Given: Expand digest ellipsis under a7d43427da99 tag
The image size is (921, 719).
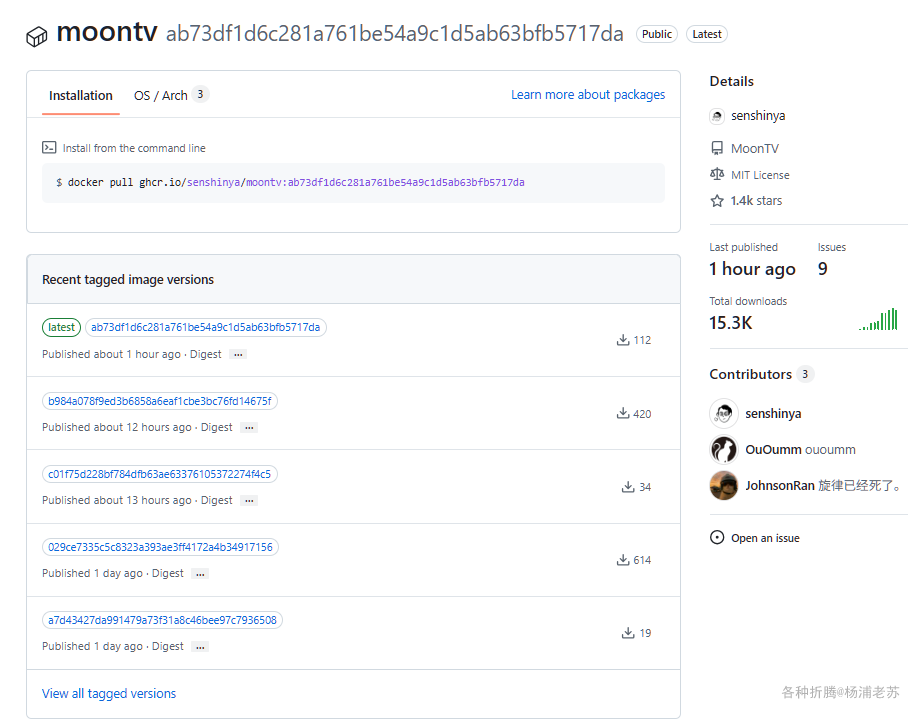Looking at the screenshot, I should click(200, 647).
